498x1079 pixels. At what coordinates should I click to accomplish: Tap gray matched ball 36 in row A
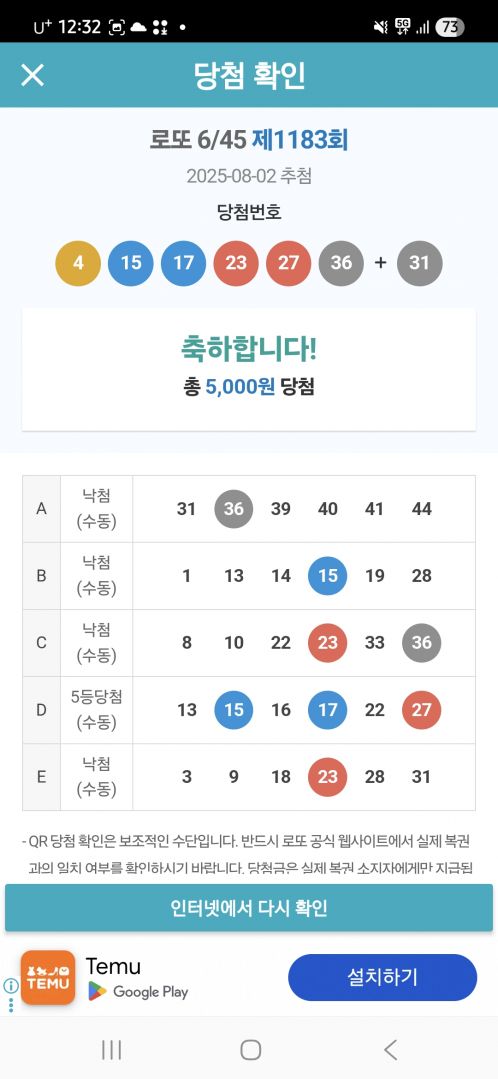(x=234, y=509)
